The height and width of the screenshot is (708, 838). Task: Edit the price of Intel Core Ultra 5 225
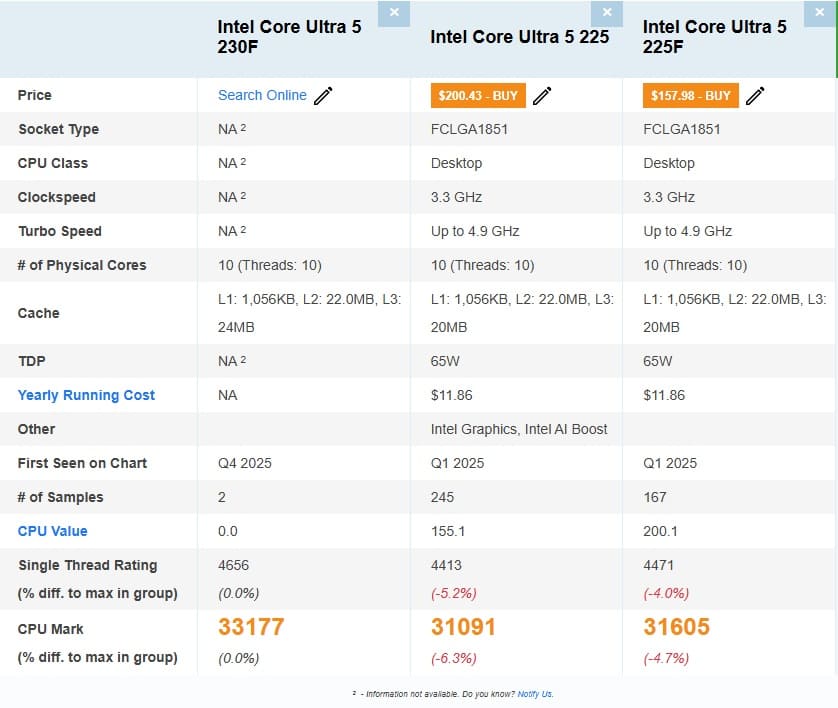coord(542,95)
